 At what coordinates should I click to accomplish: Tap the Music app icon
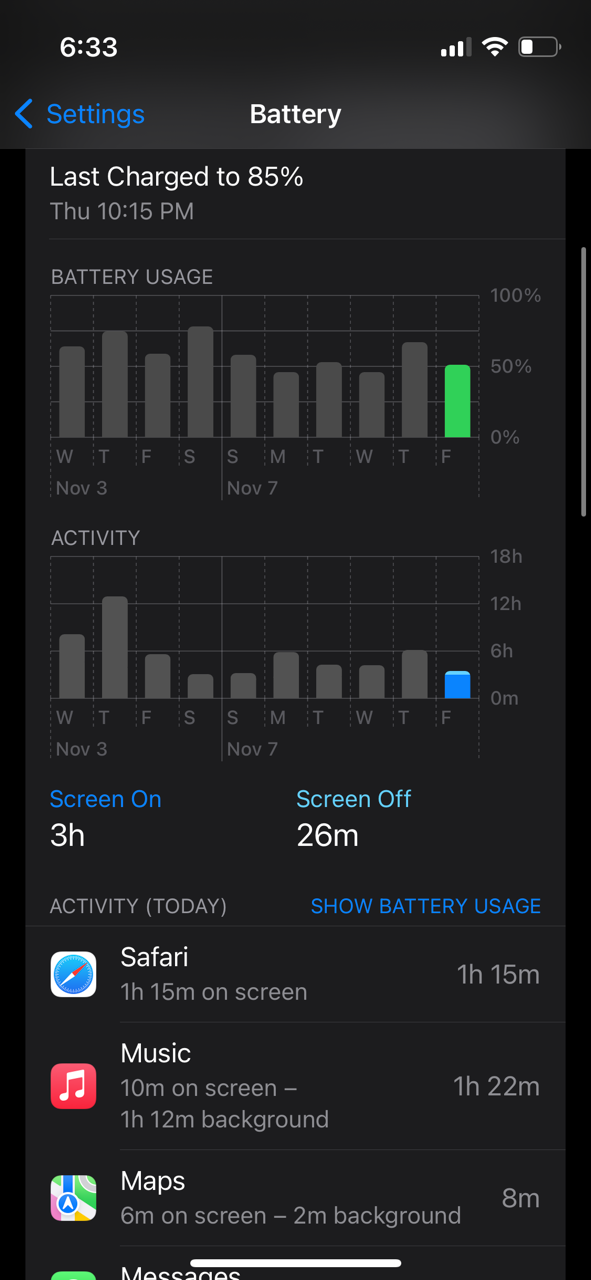click(x=74, y=1086)
